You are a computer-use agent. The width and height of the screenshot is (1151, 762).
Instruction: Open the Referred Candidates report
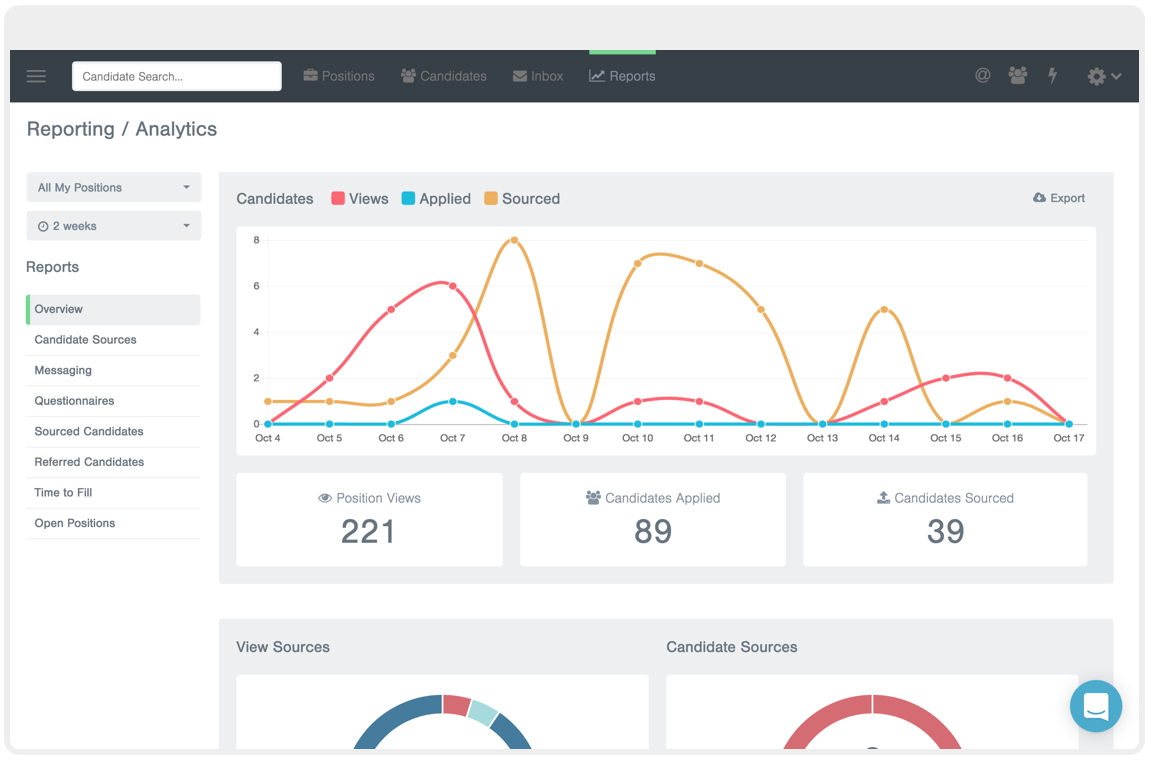click(x=113, y=462)
